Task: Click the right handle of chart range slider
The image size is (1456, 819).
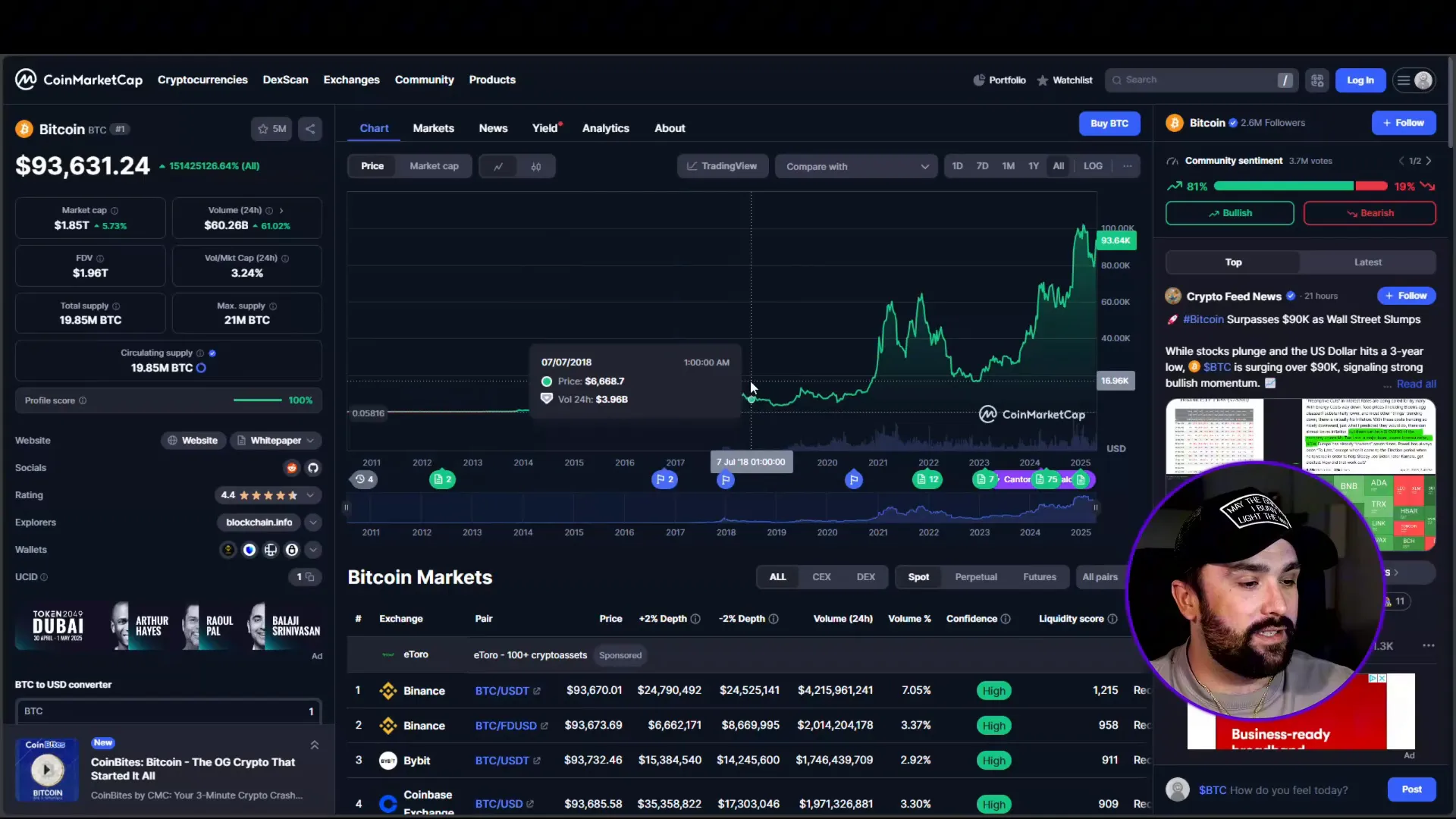Action: pyautogui.click(x=1096, y=507)
